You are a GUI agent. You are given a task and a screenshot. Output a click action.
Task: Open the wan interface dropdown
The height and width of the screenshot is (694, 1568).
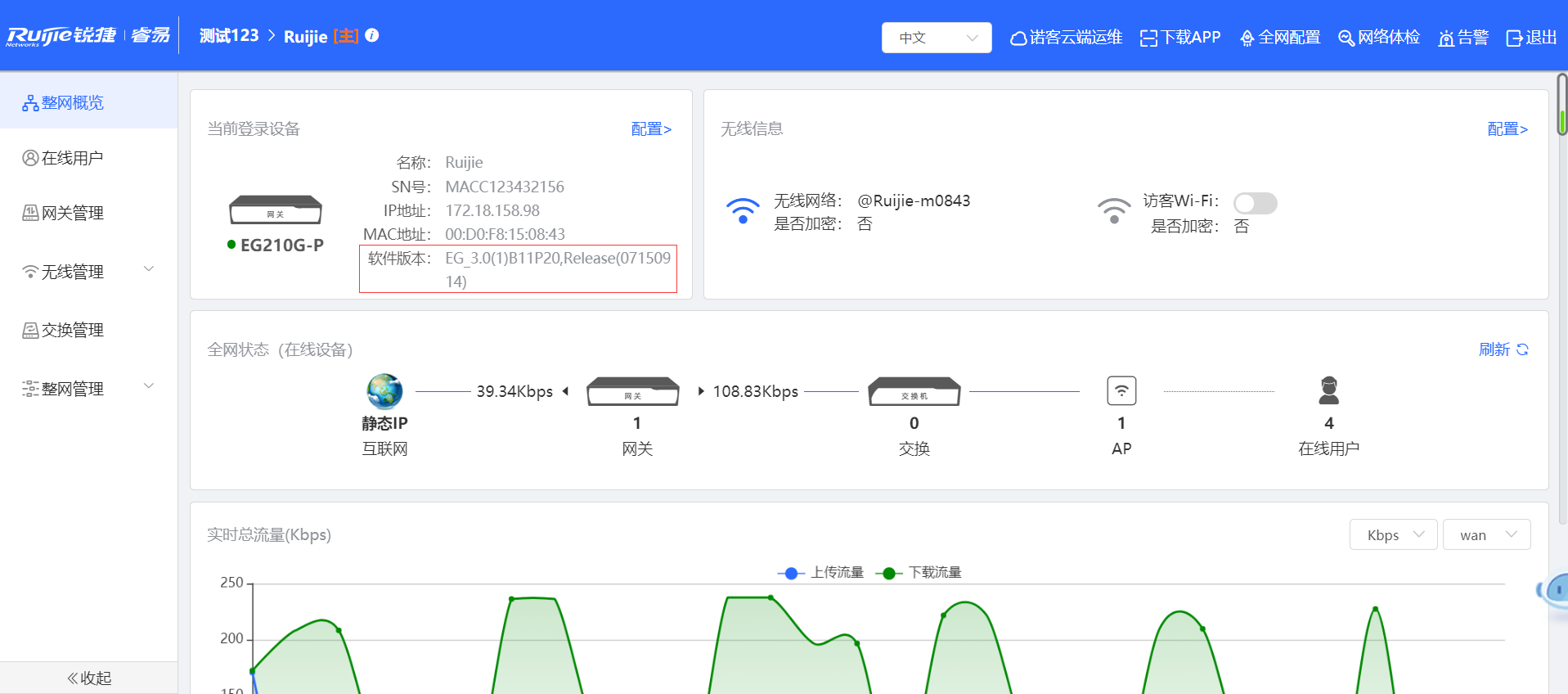[x=1487, y=535]
